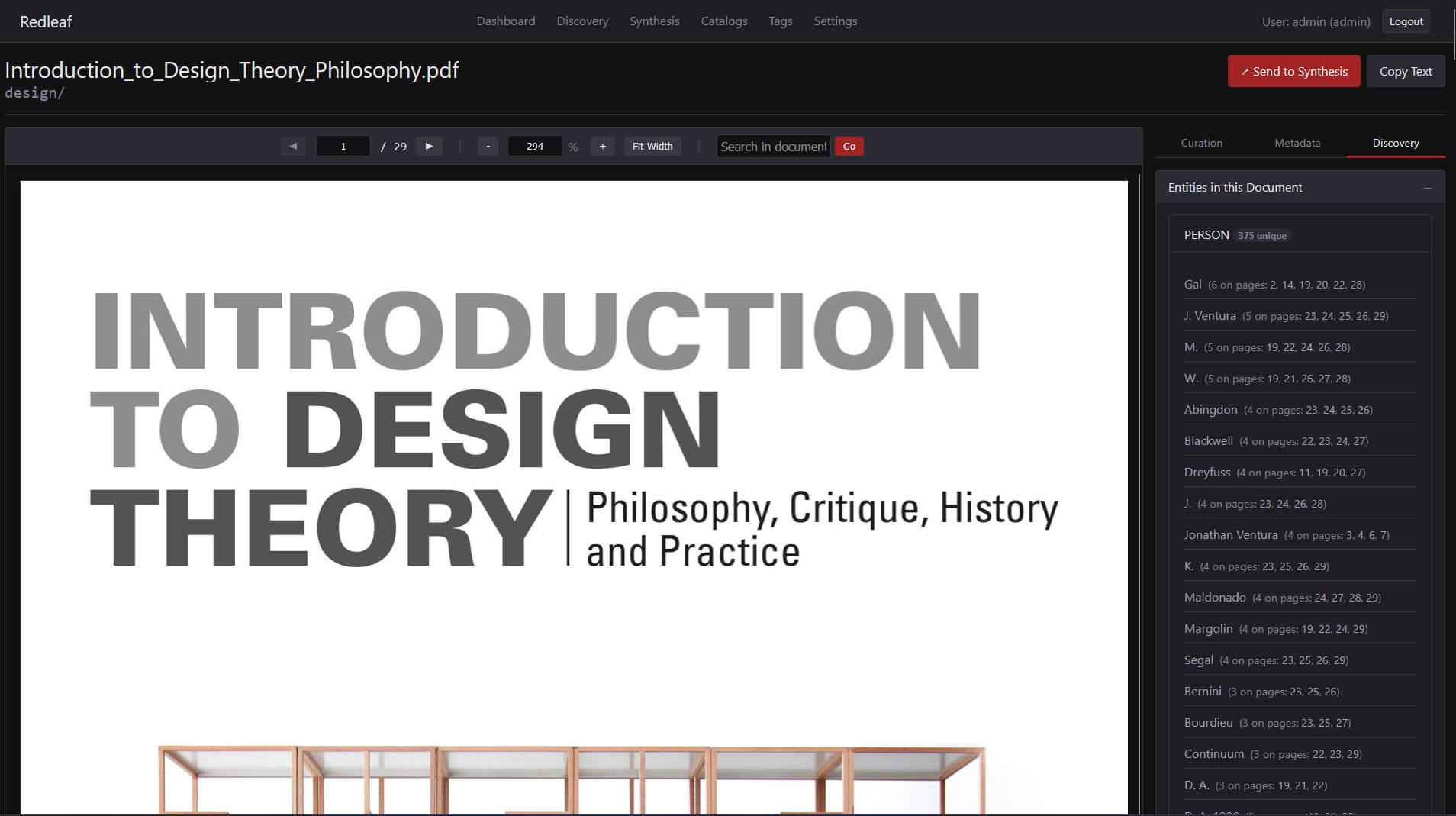Log out using the Logout button

(x=1406, y=21)
